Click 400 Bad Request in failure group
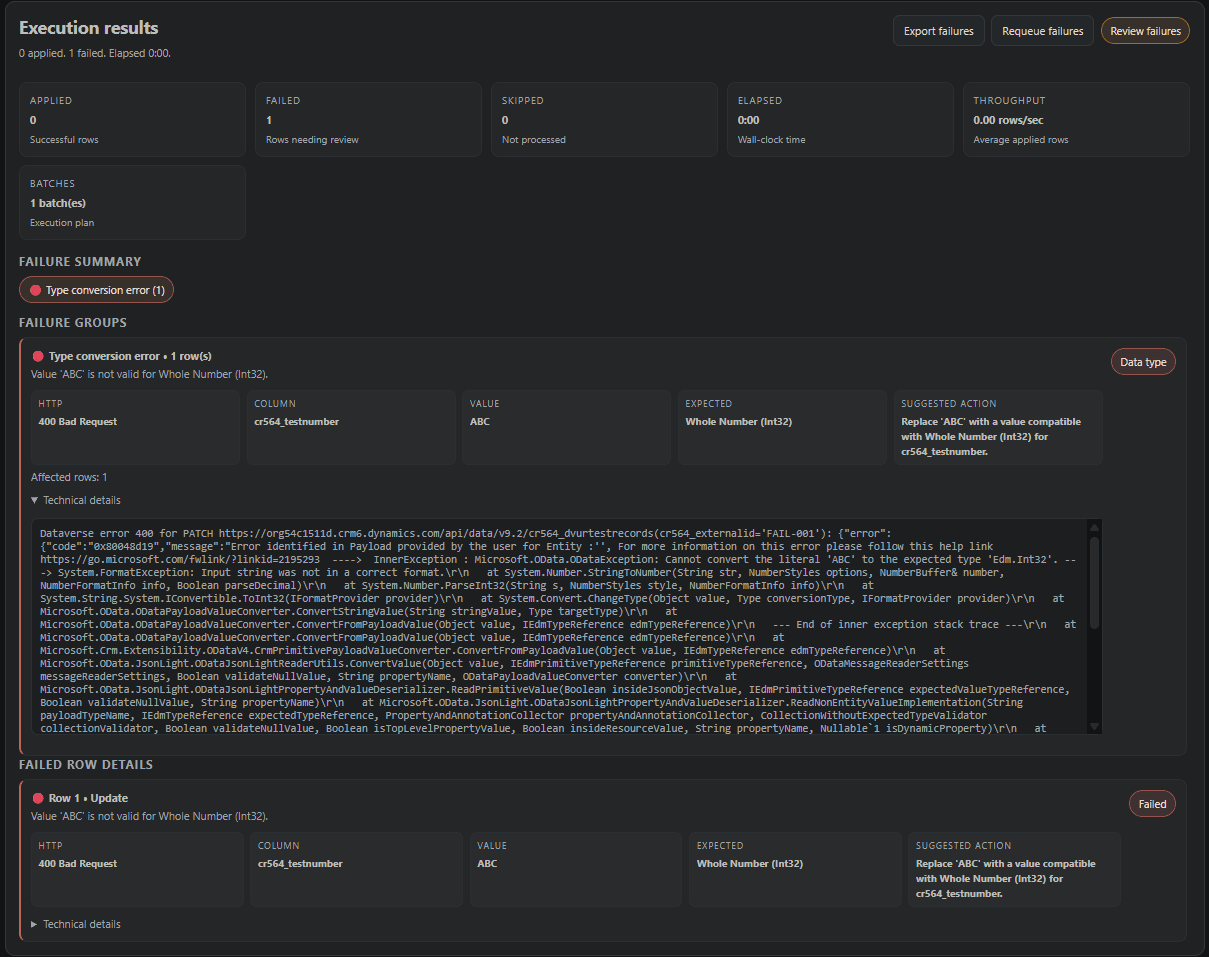This screenshot has height=957, width=1209. coord(77,422)
